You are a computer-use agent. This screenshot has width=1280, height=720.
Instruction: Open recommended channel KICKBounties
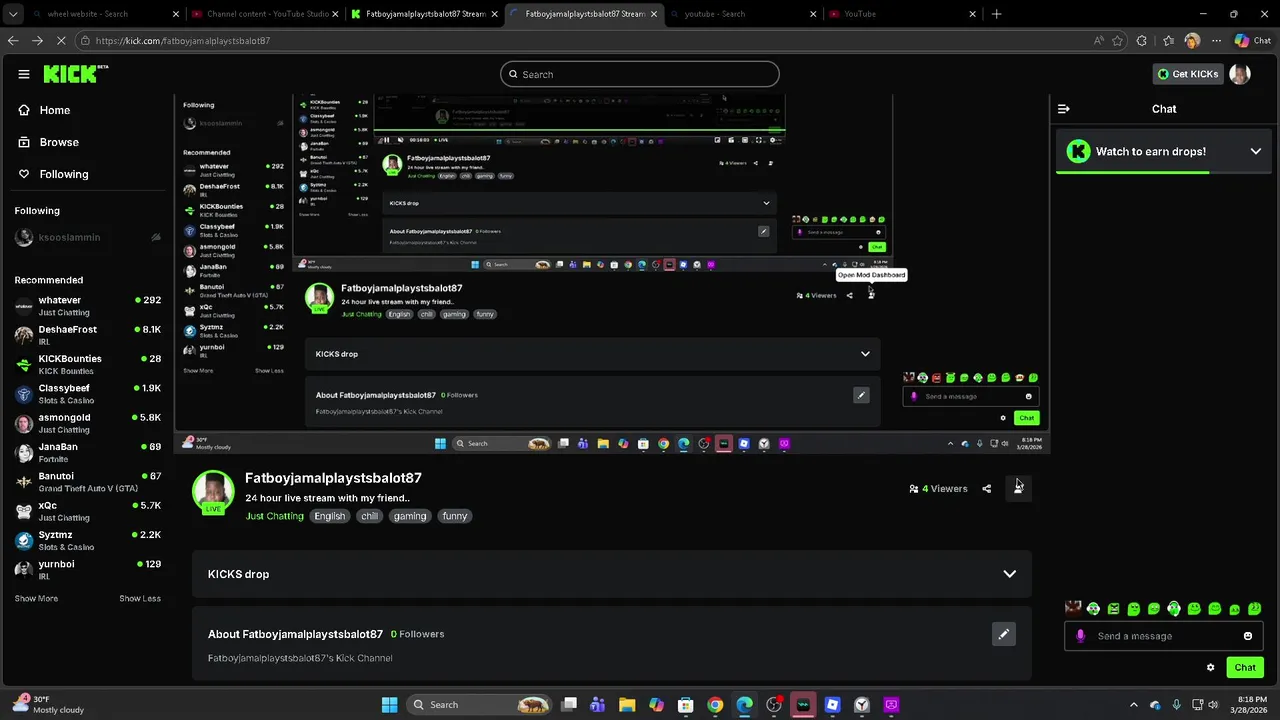click(x=88, y=364)
